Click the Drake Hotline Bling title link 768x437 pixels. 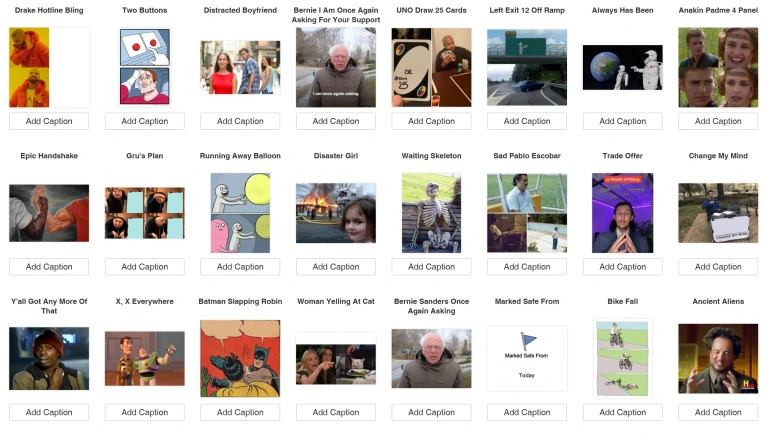click(x=49, y=10)
